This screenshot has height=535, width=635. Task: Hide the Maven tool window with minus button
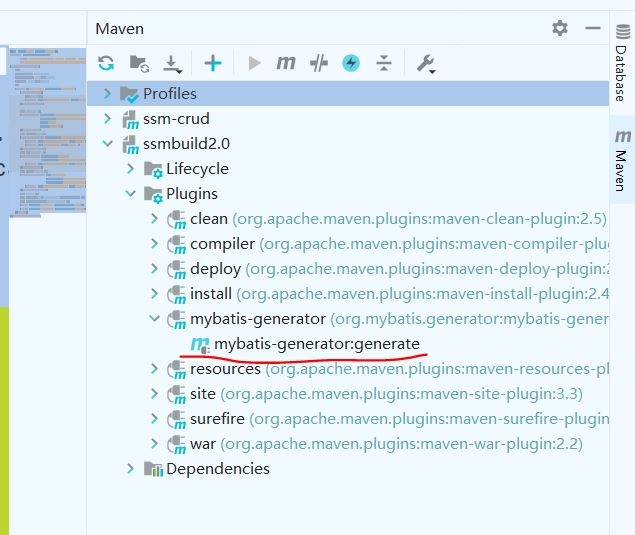(593, 28)
